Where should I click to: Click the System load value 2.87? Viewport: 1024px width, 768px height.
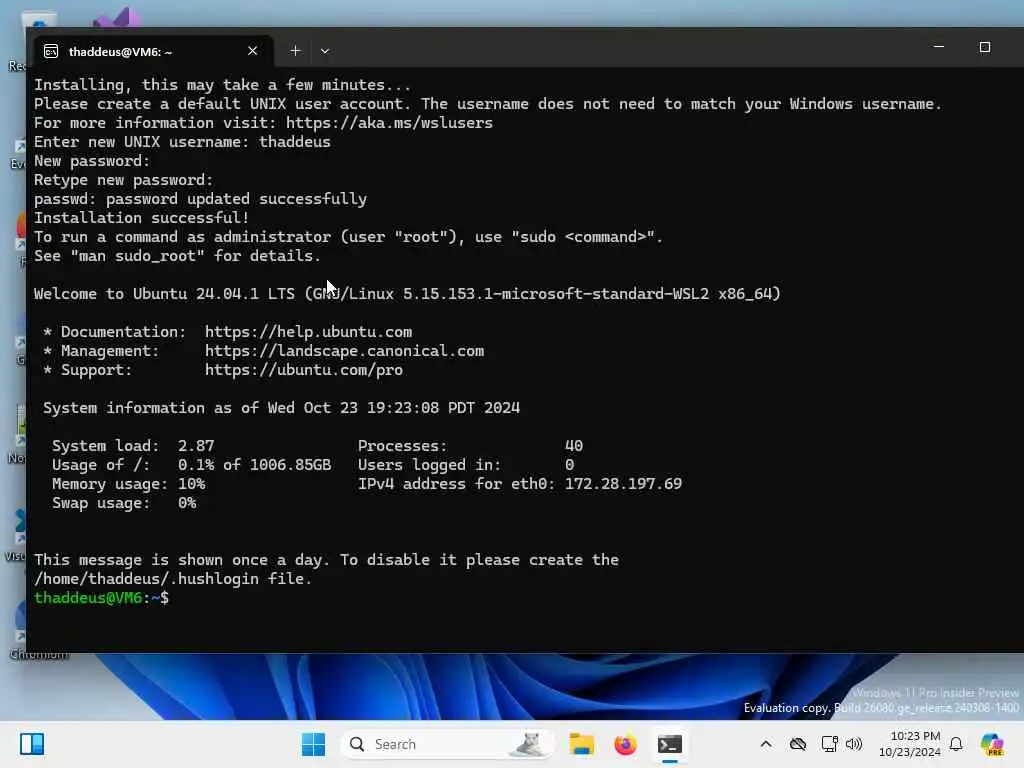tap(196, 446)
